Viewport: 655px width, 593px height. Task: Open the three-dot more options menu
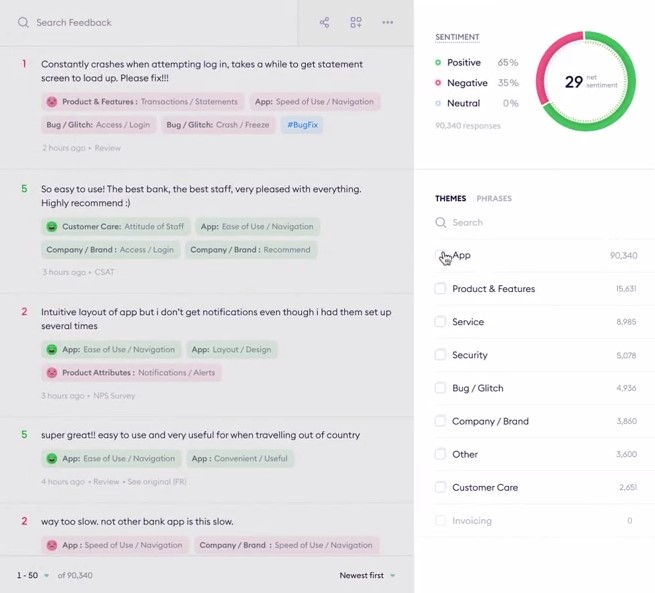pos(387,22)
